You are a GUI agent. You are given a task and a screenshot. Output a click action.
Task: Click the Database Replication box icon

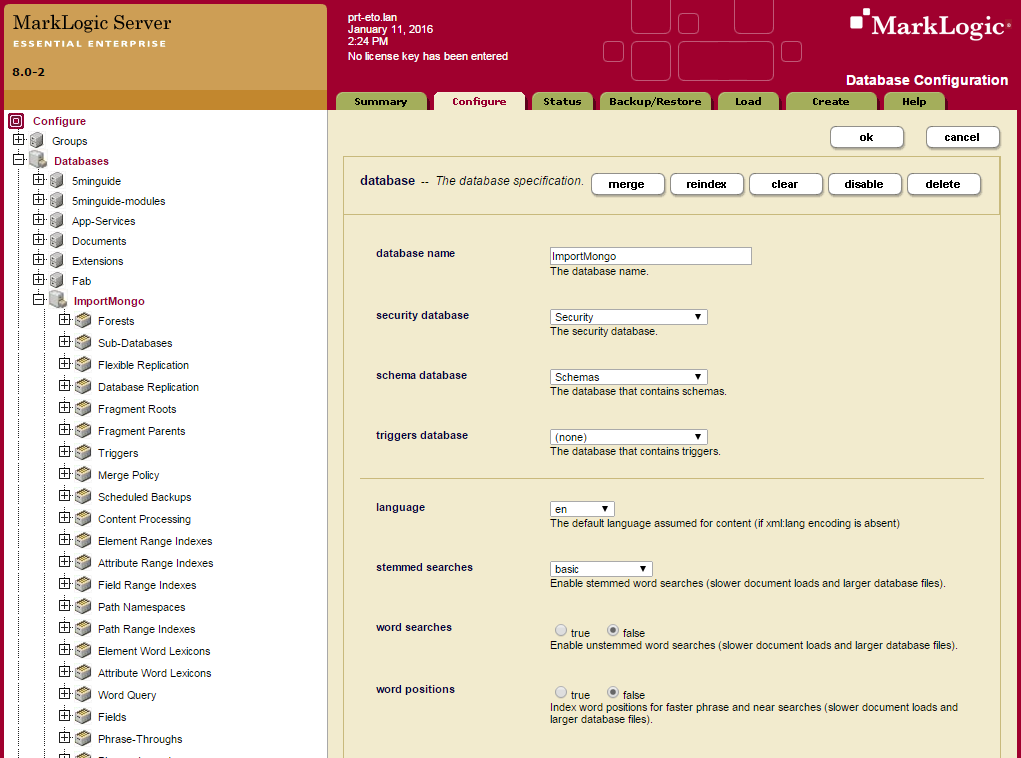(83, 387)
